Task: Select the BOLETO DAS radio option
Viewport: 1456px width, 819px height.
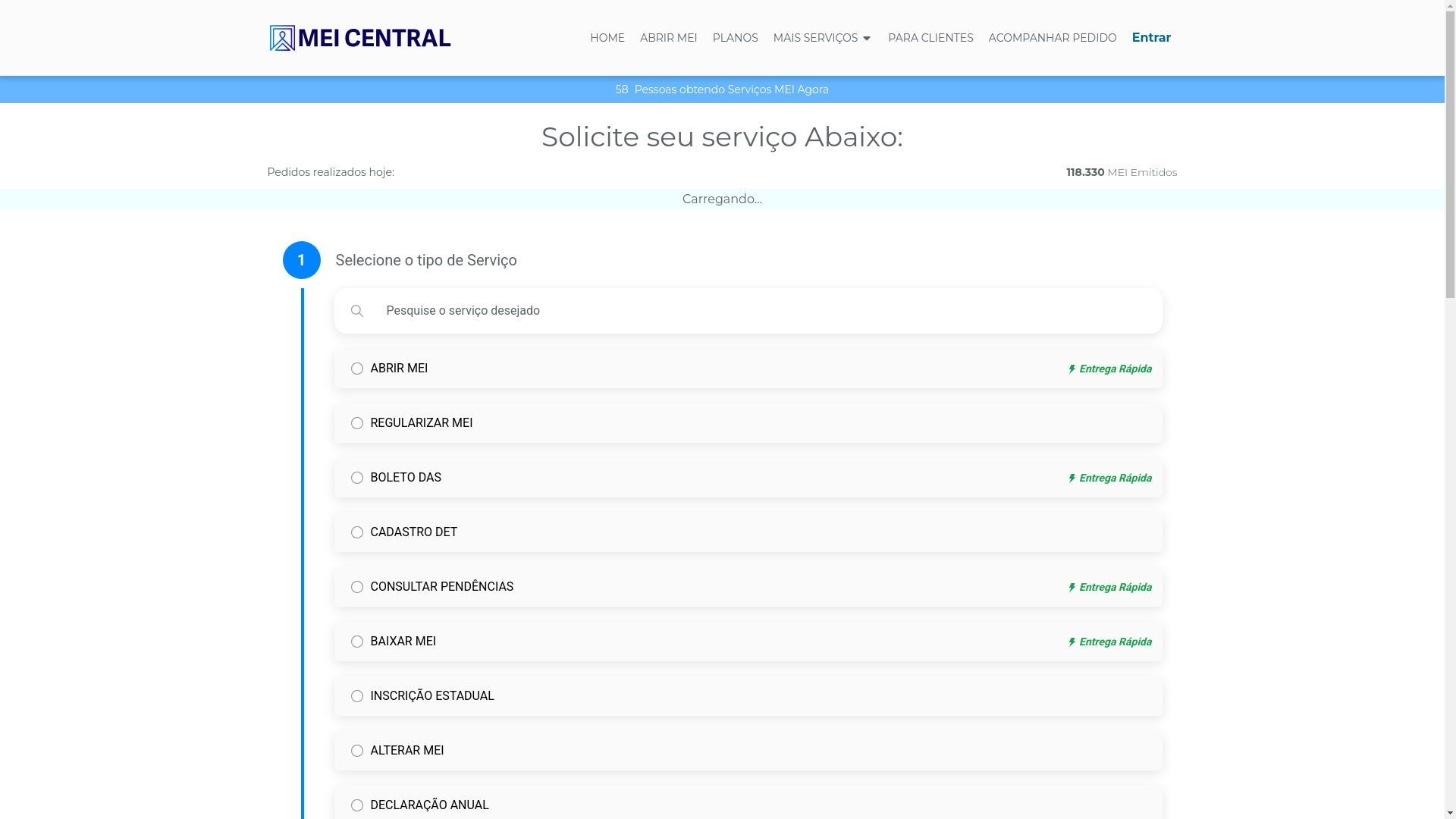Action: tap(357, 478)
